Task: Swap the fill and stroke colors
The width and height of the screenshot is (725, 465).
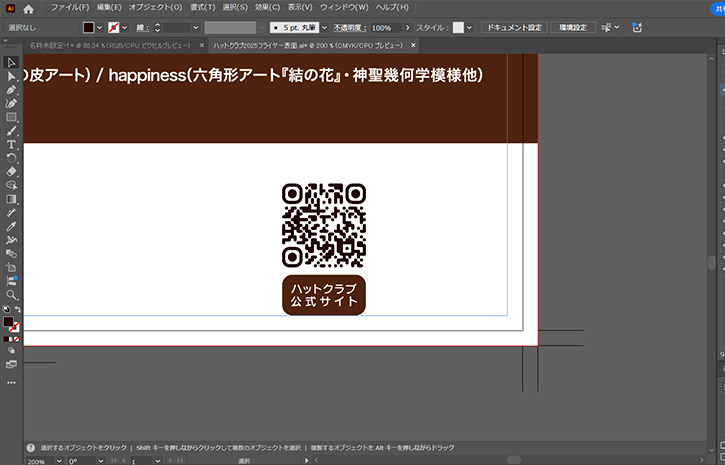Action: (x=17, y=310)
